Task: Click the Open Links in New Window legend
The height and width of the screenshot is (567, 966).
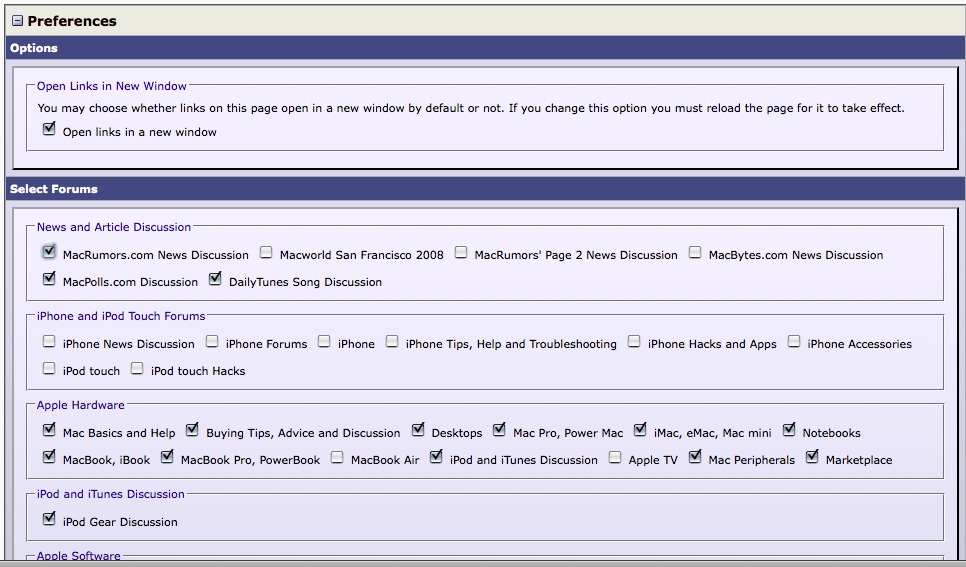Action: pos(112,86)
